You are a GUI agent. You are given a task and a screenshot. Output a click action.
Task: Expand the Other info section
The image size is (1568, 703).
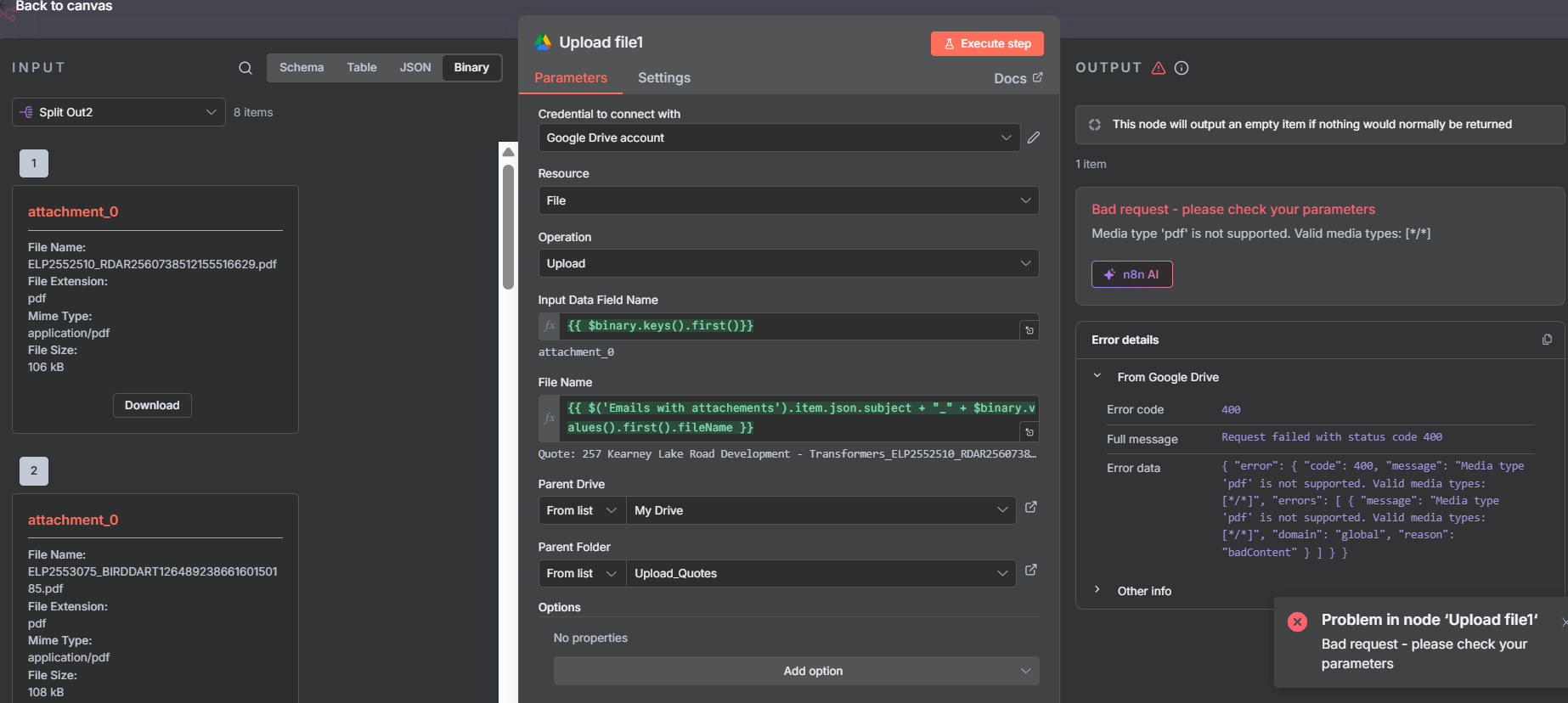[x=1143, y=591]
